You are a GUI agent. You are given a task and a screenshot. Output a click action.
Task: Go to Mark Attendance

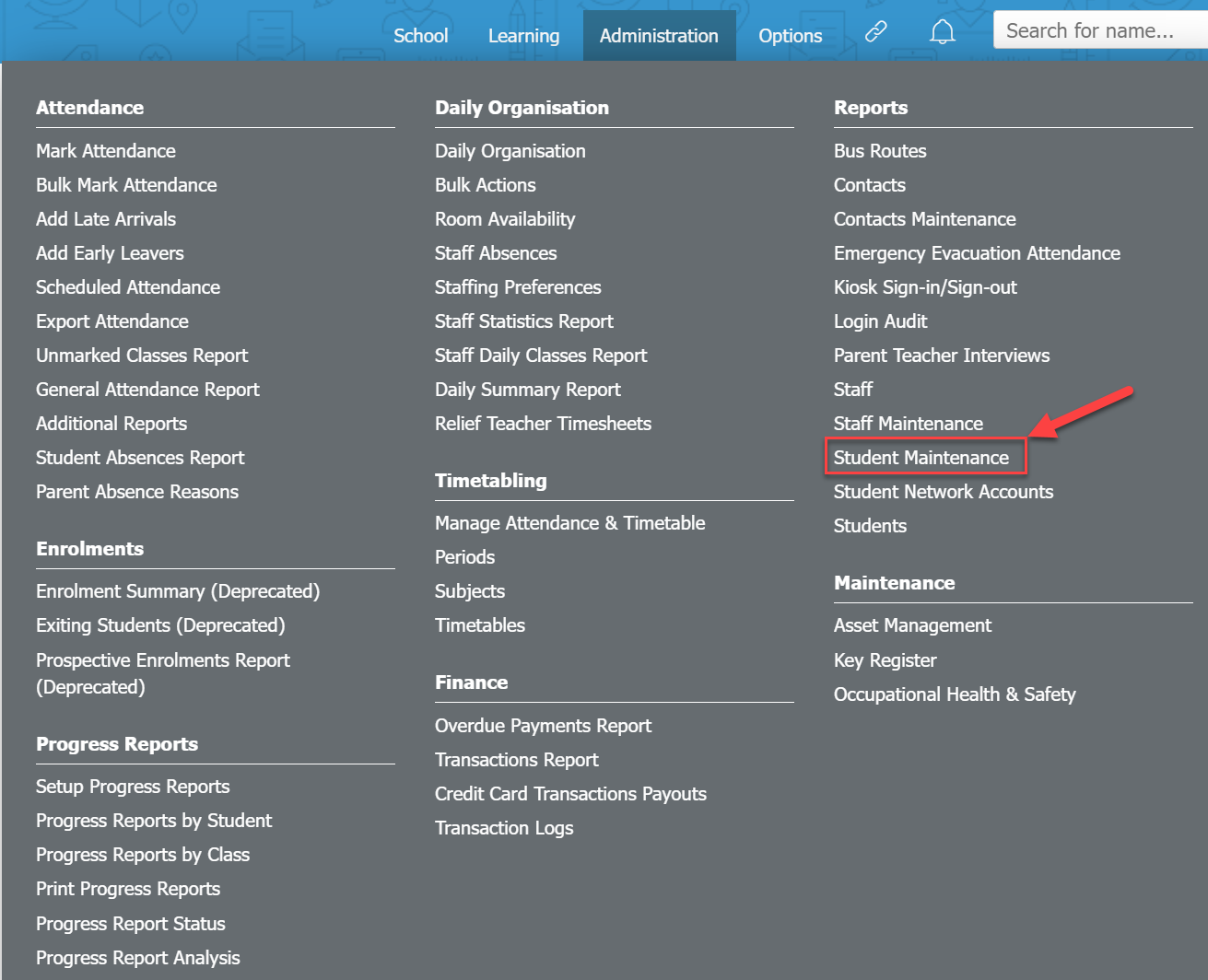coord(106,151)
